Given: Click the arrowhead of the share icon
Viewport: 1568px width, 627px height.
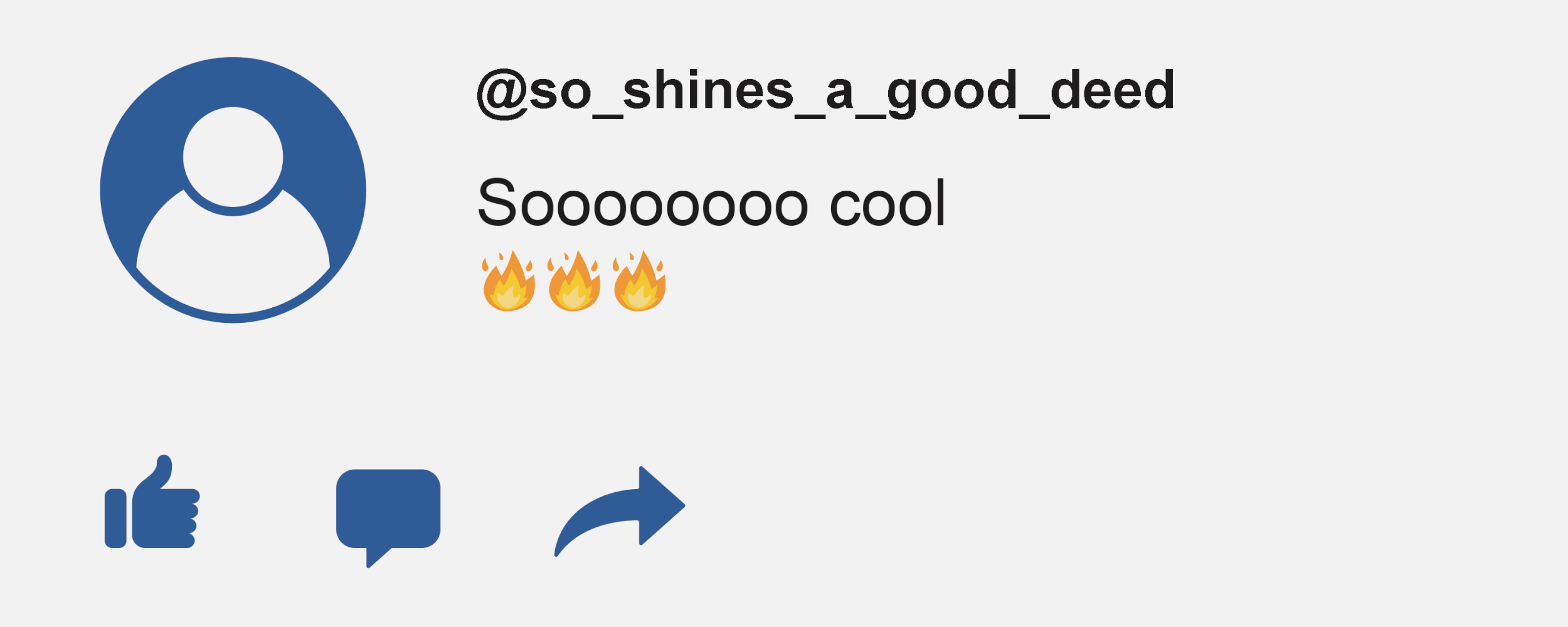Looking at the screenshot, I should [x=662, y=505].
